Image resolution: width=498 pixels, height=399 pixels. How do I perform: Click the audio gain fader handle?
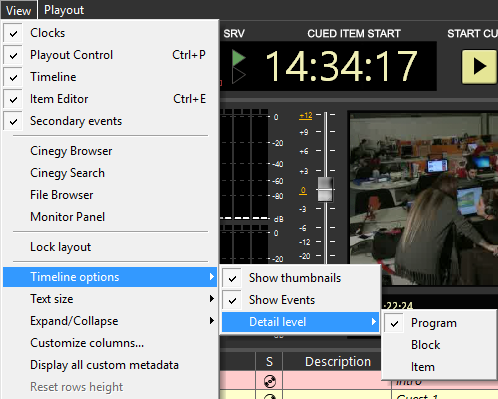[325, 189]
